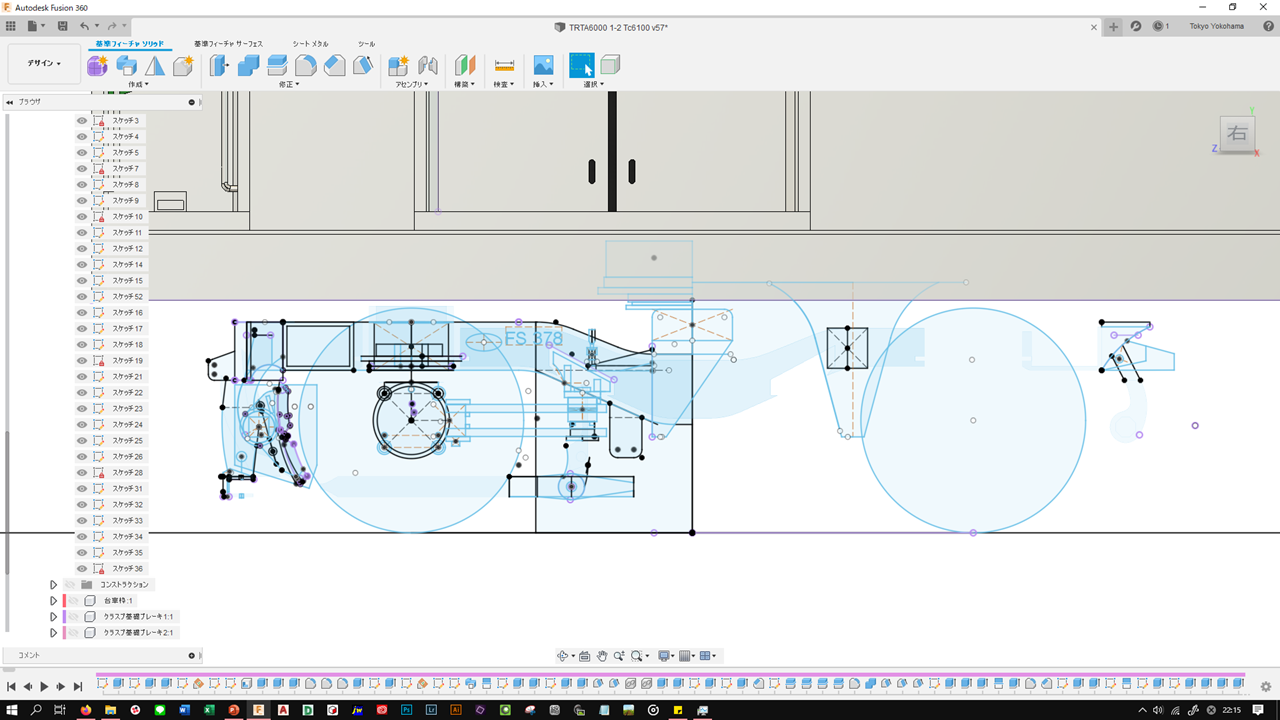Show the 台車枠:1 component

(73, 600)
